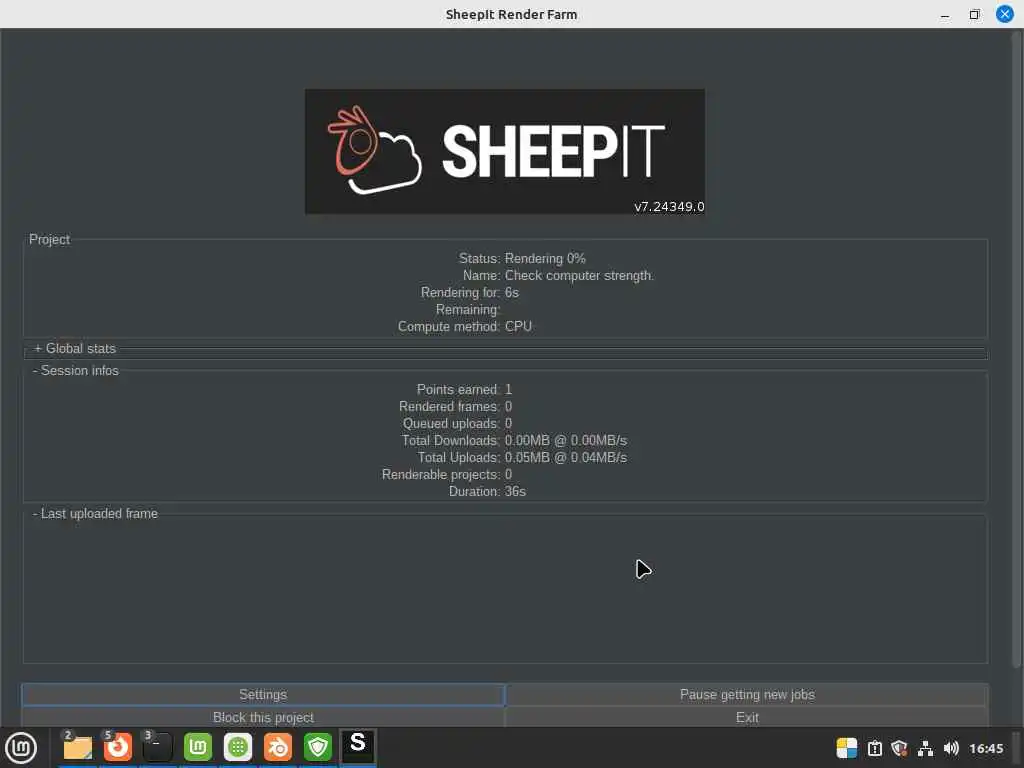Open the Settings button

(x=263, y=695)
